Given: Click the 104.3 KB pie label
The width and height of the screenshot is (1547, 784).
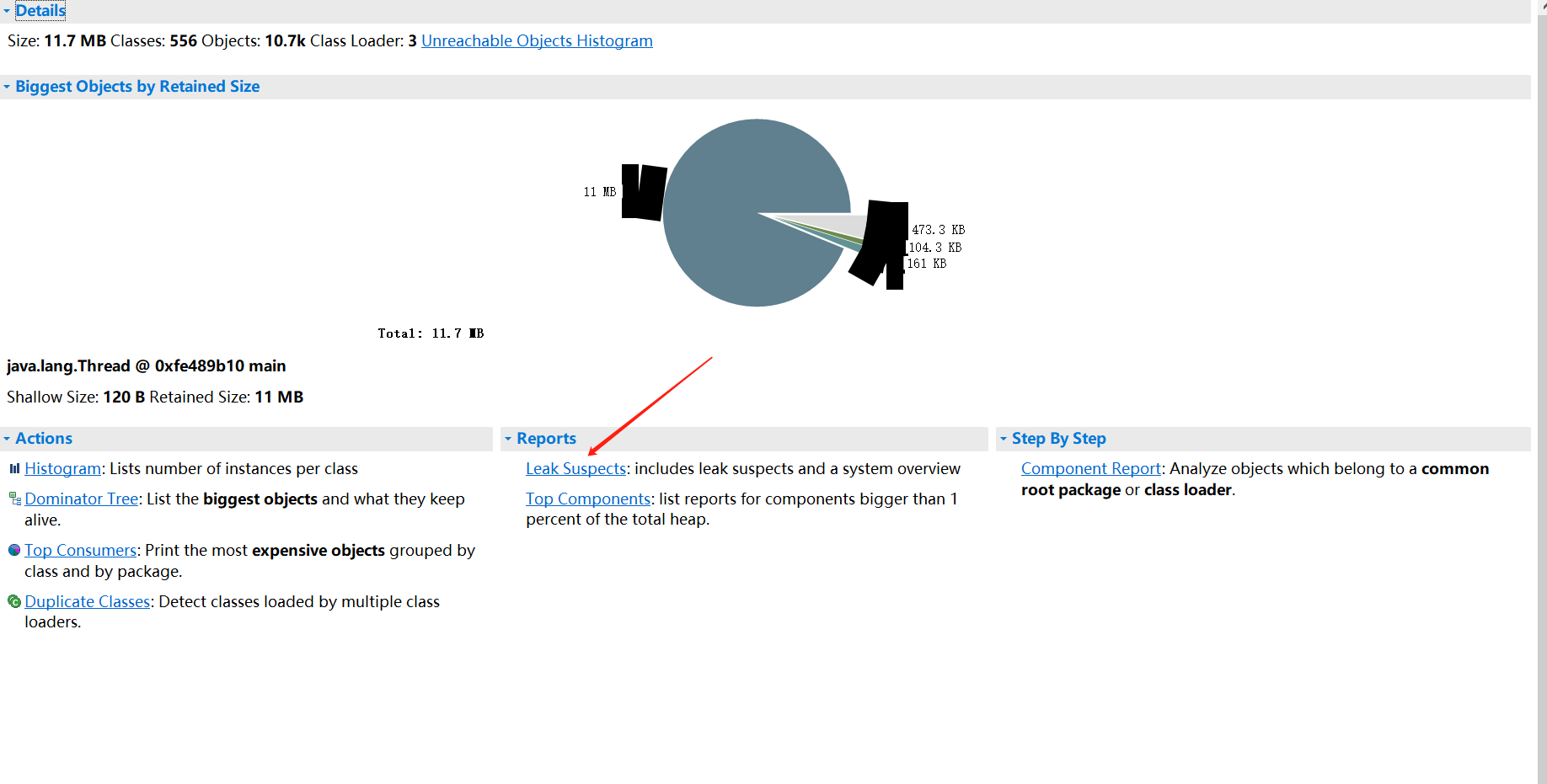Looking at the screenshot, I should [935, 248].
